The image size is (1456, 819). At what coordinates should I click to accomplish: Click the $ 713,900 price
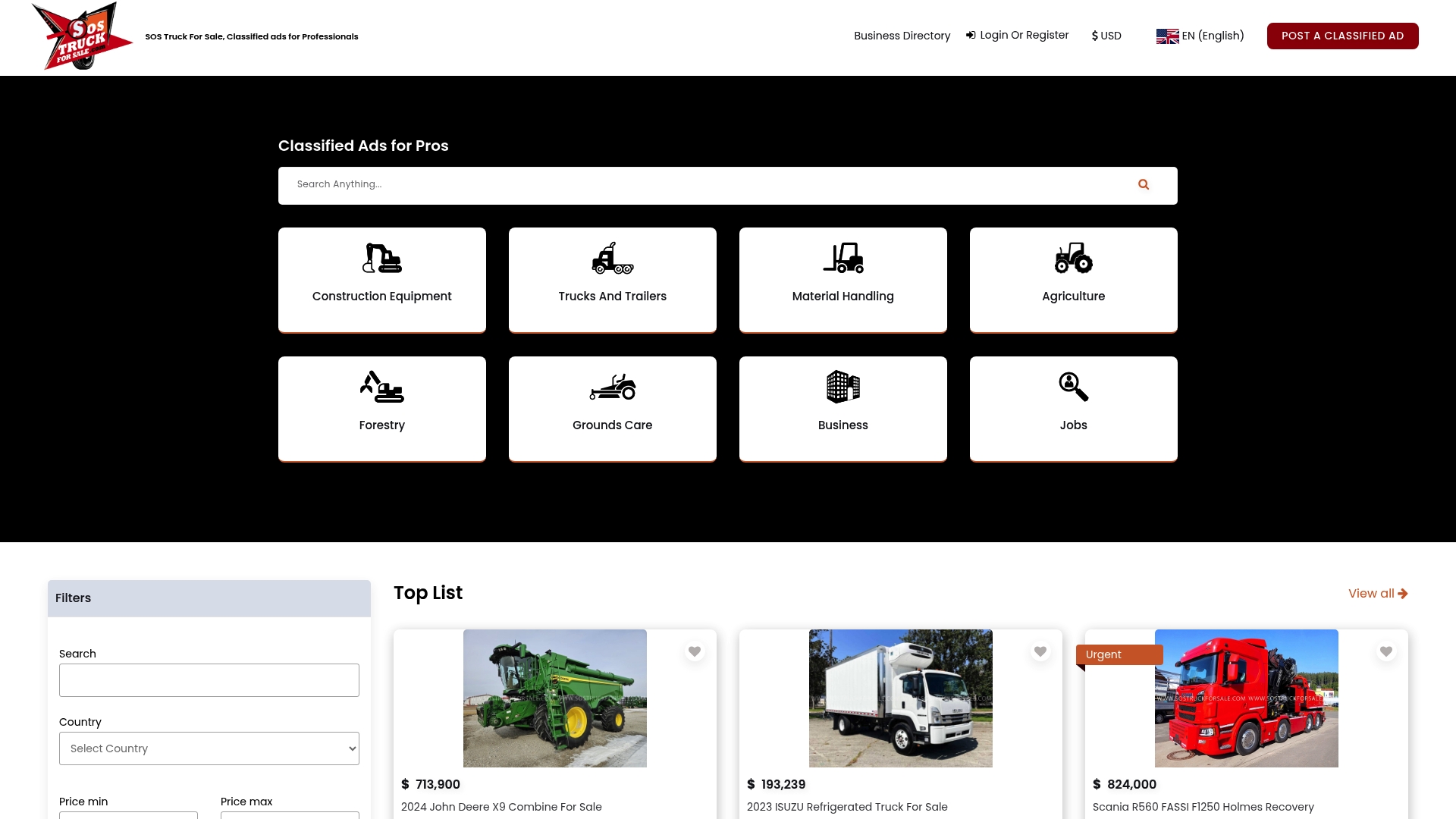[431, 784]
